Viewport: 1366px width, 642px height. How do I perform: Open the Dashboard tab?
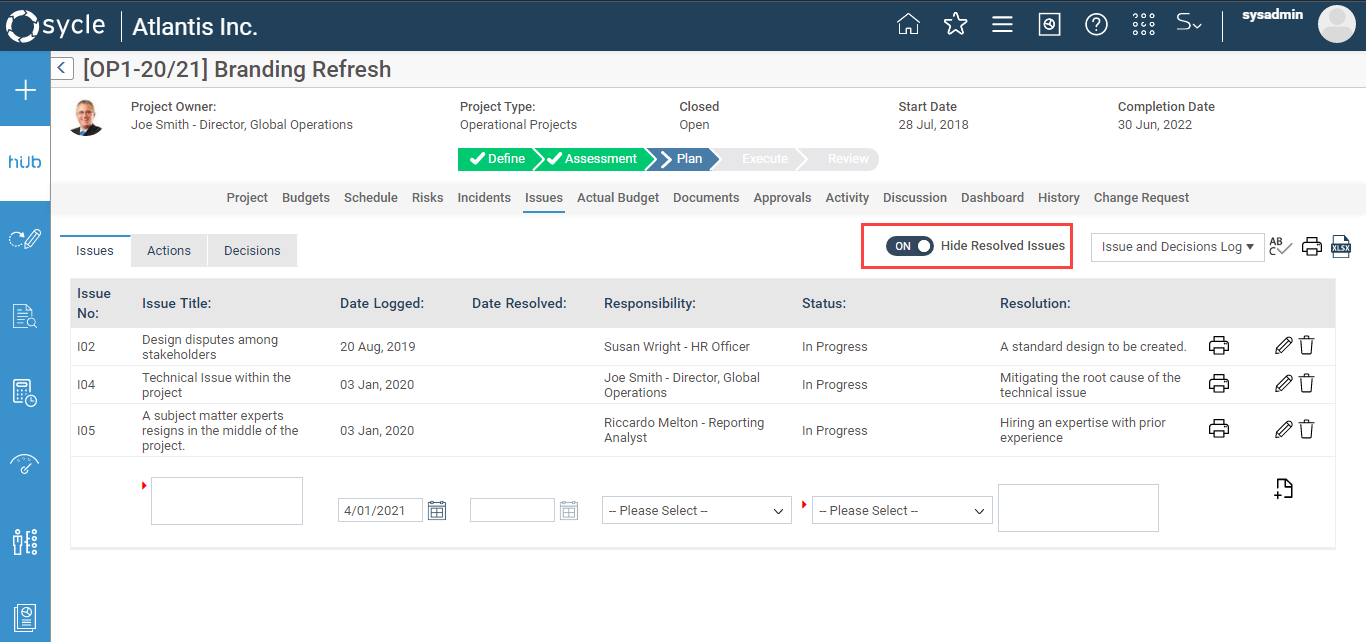coord(992,198)
